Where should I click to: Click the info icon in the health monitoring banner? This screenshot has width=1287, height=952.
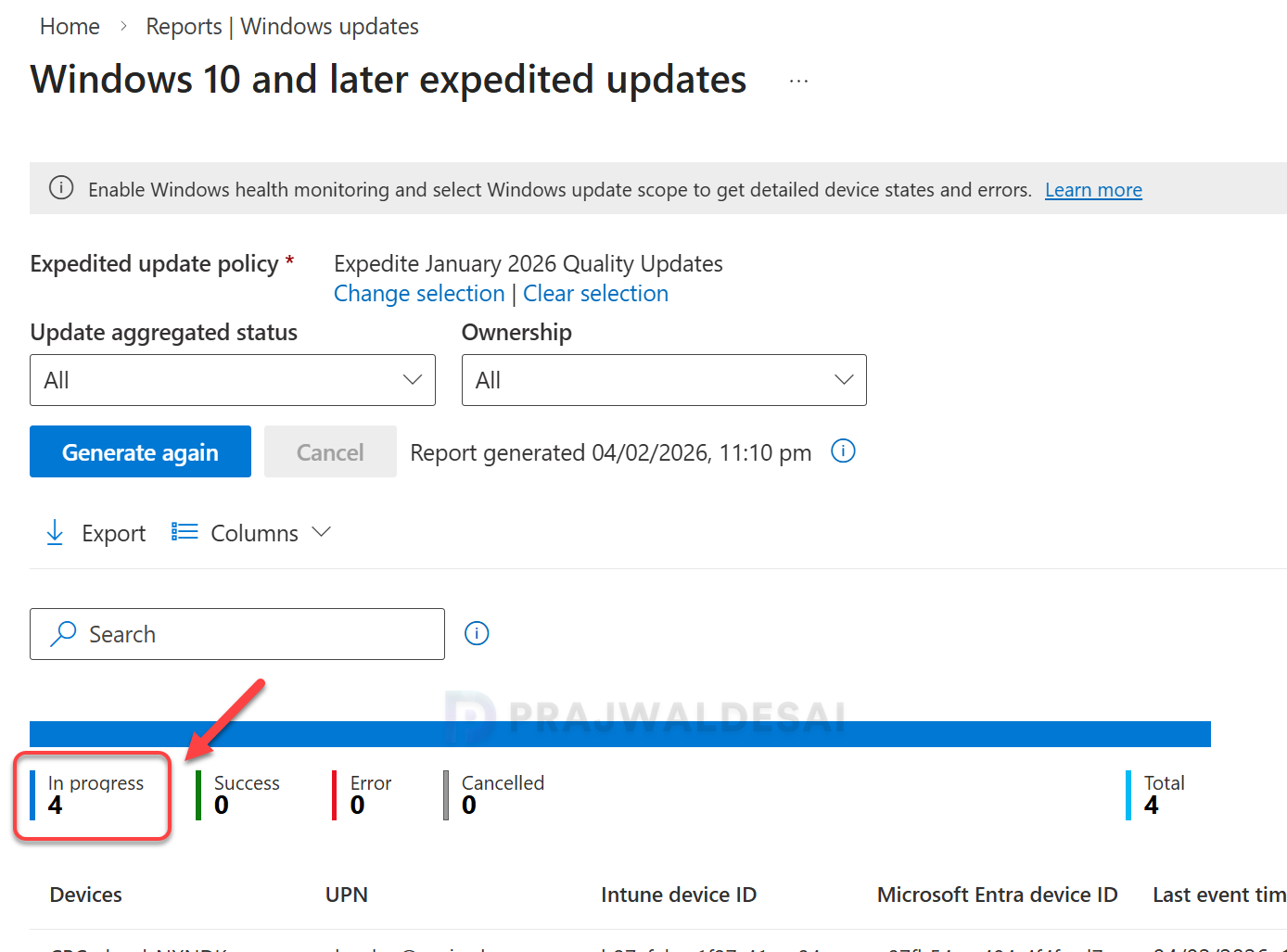61,188
